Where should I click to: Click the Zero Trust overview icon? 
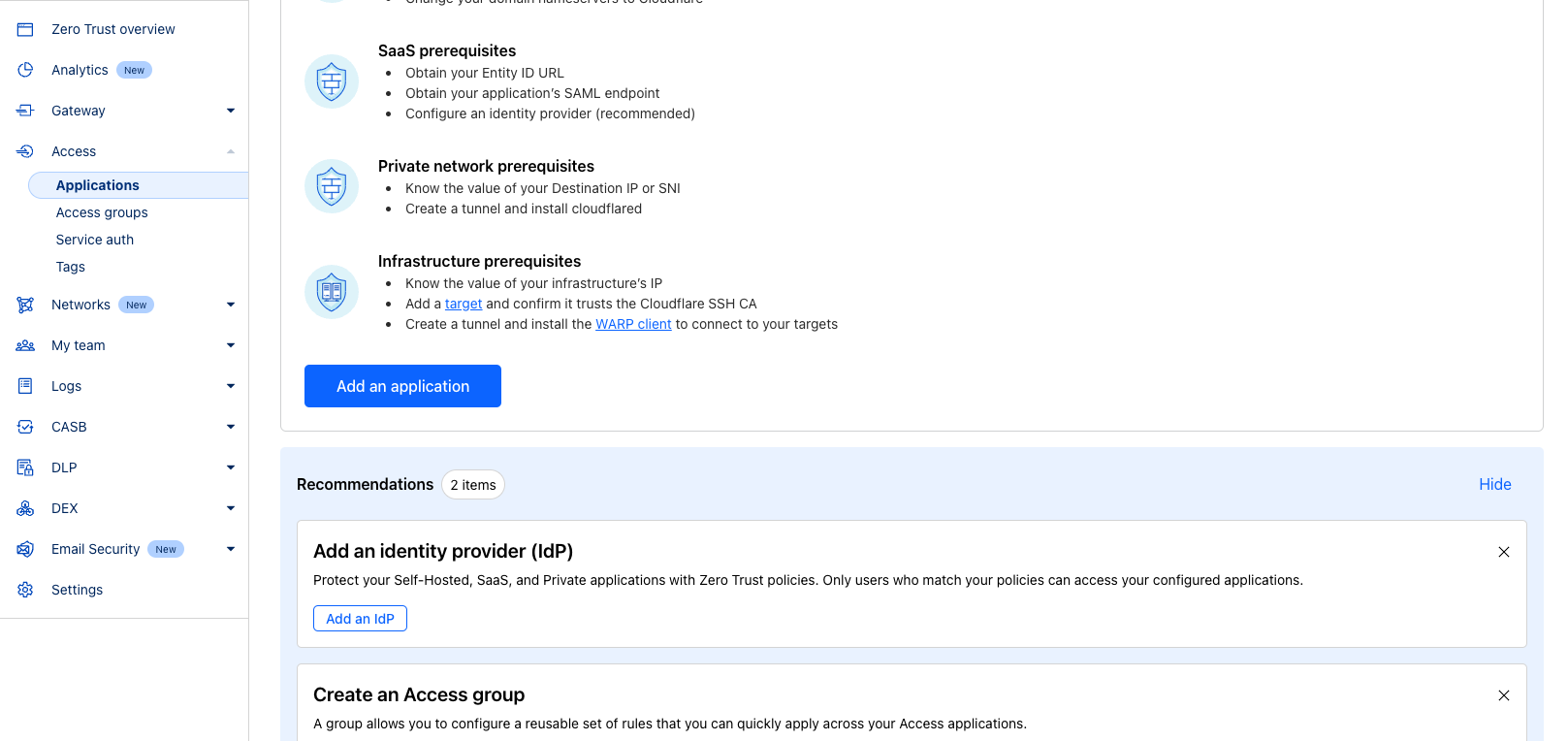pos(25,29)
